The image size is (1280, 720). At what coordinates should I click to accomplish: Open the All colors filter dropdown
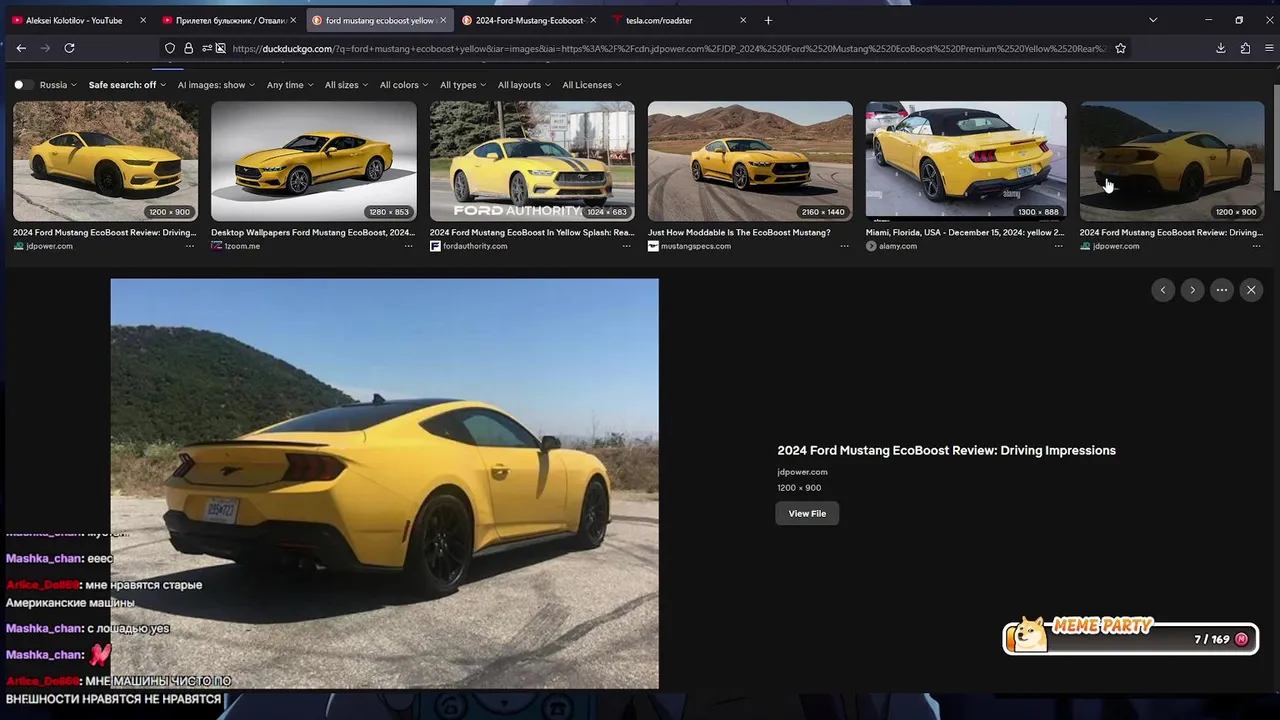point(404,85)
